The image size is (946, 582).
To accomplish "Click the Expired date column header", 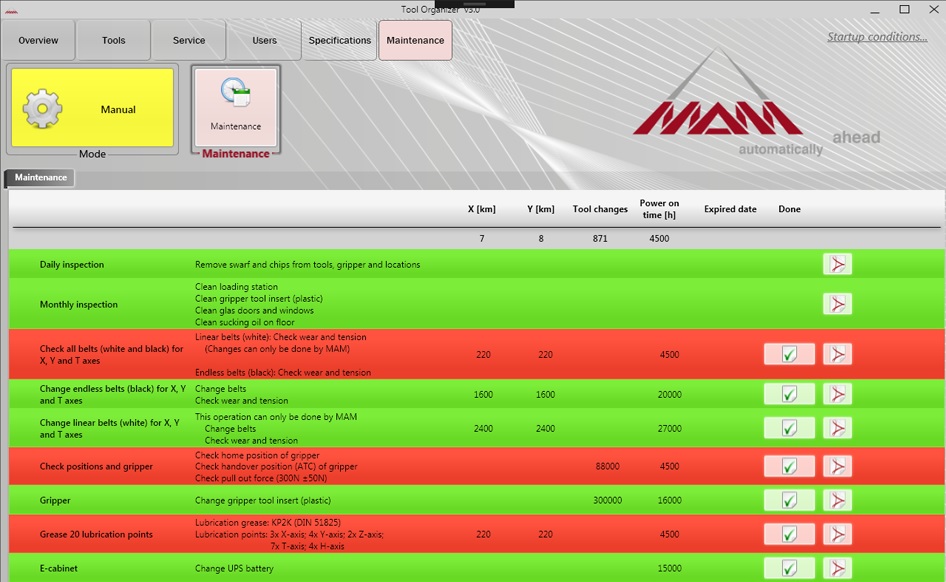I will point(730,209).
